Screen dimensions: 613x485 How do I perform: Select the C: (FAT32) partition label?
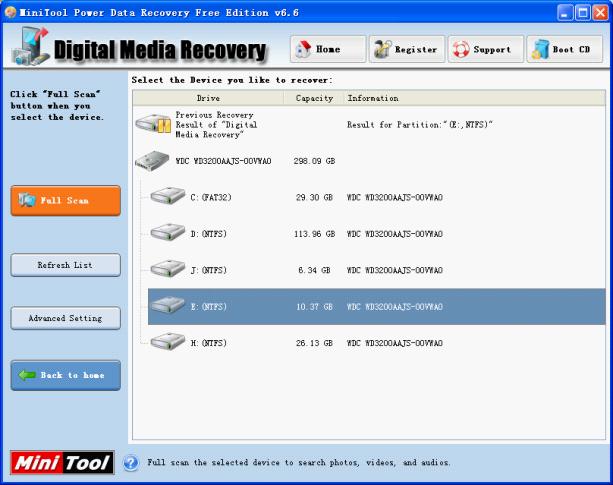[x=211, y=197]
